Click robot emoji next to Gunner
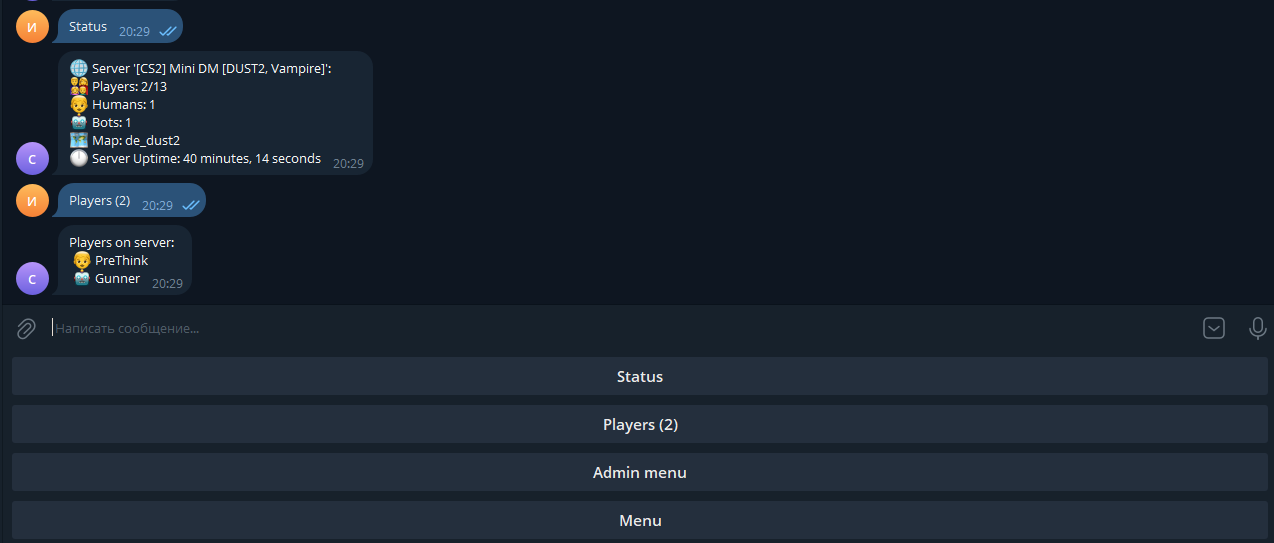The image size is (1274, 543). tap(82, 278)
